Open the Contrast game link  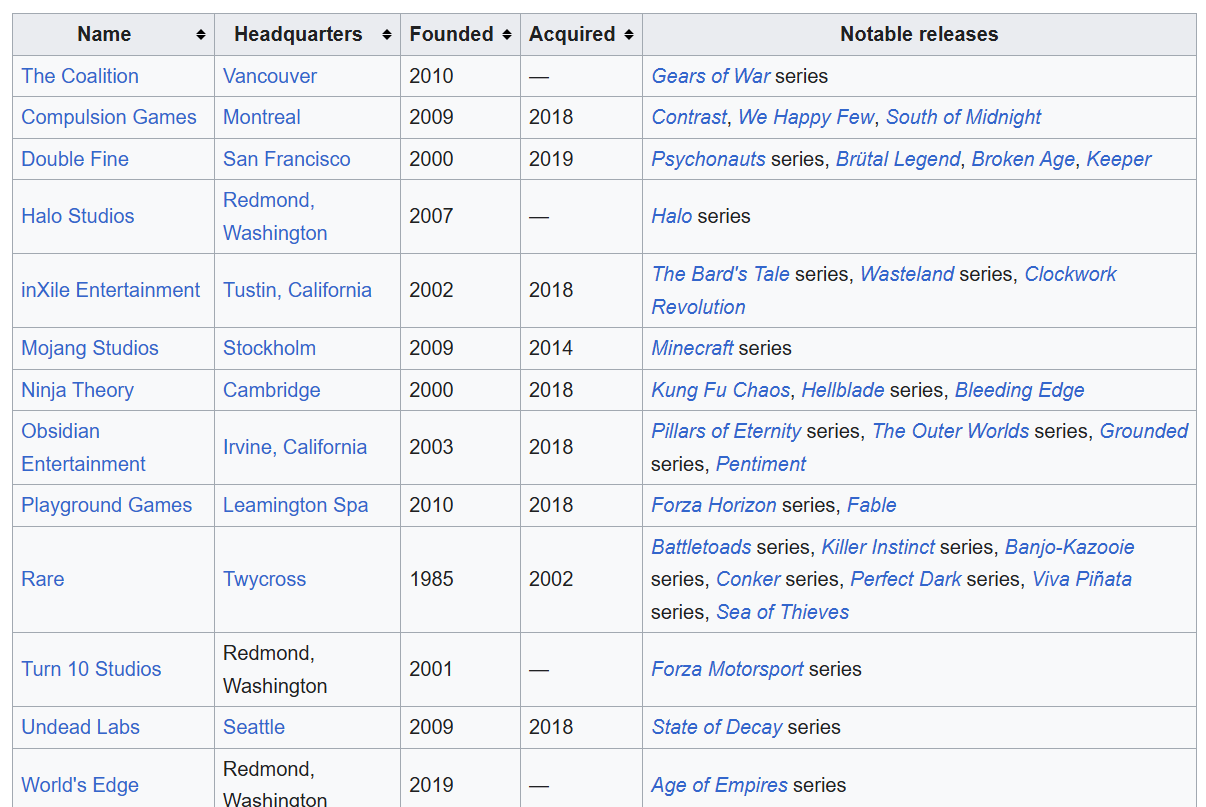coord(689,117)
